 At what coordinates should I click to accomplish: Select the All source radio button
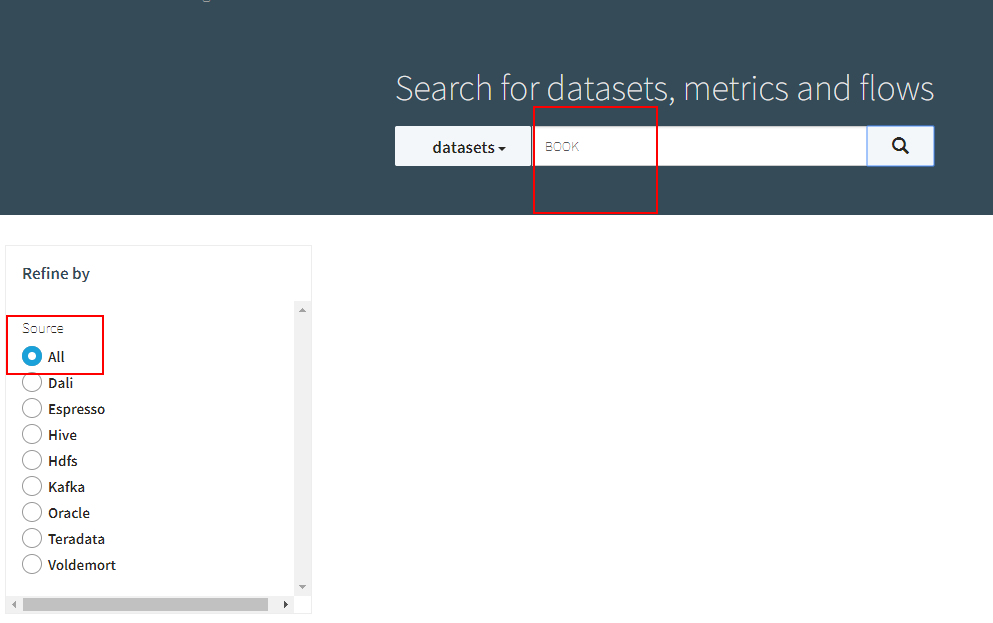click(x=31, y=356)
